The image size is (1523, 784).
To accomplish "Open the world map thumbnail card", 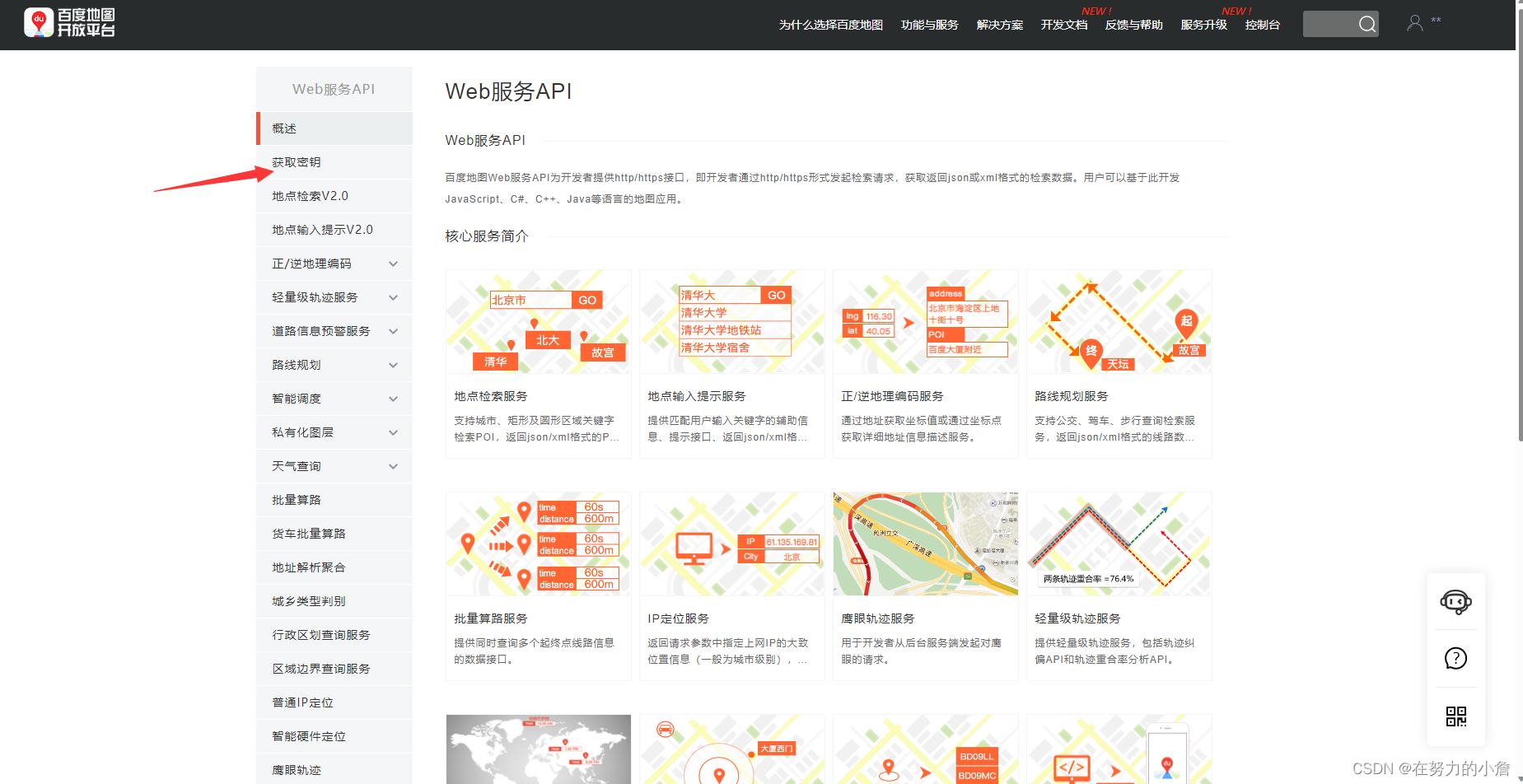I will coord(539,749).
